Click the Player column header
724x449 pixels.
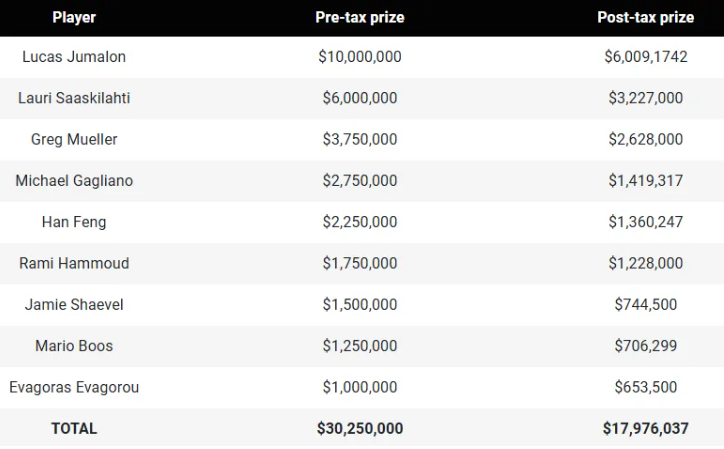click(x=74, y=18)
